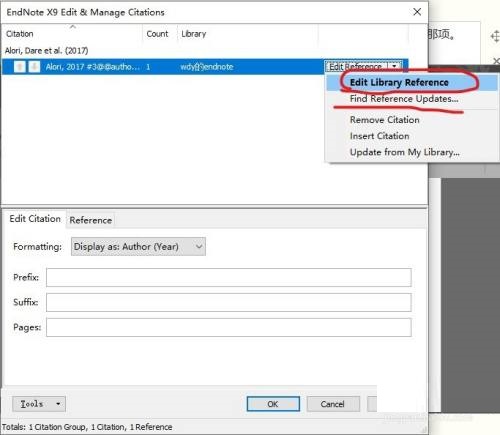Close the Edit & Manage Citations dialog

pos(417,12)
